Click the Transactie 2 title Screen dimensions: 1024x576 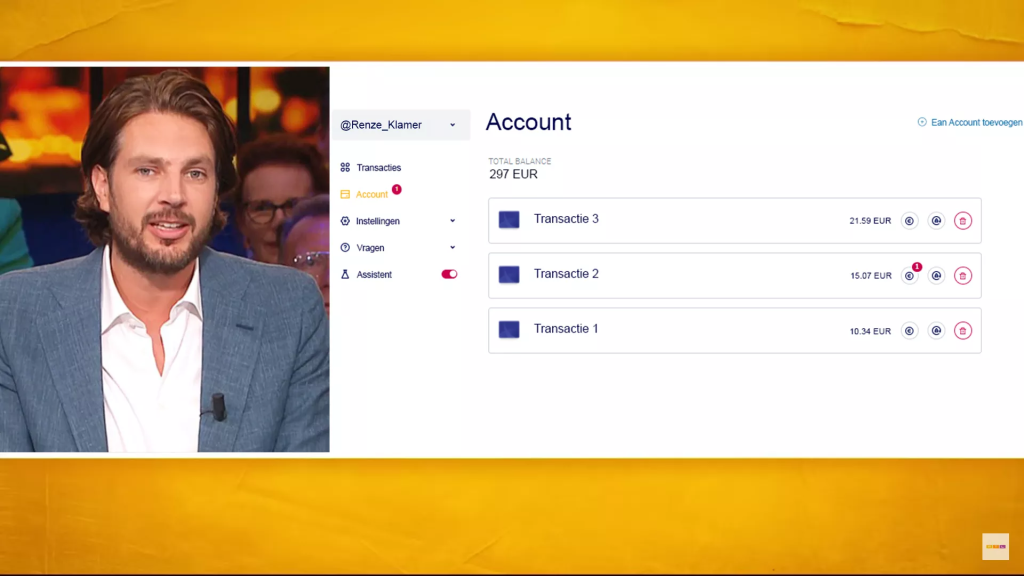pos(566,274)
